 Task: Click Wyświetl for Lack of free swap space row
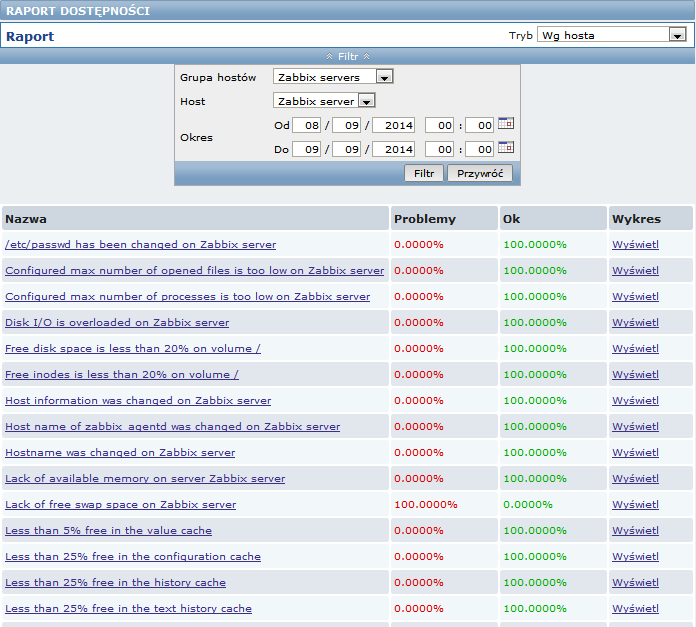(635, 505)
